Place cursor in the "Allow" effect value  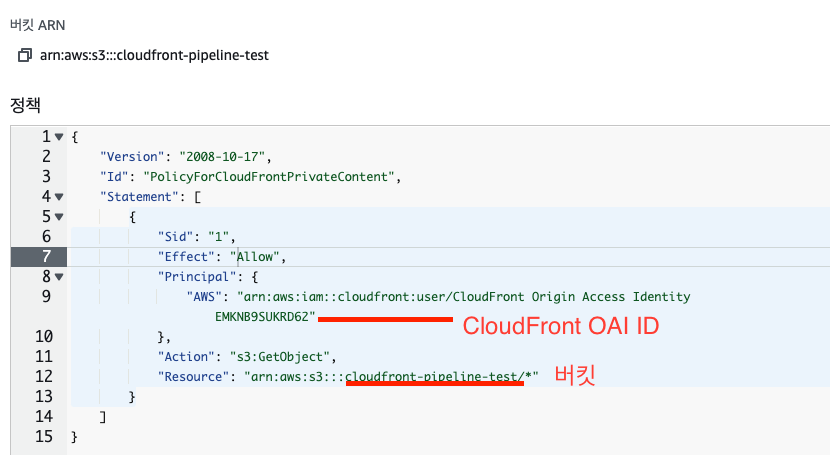[255, 257]
